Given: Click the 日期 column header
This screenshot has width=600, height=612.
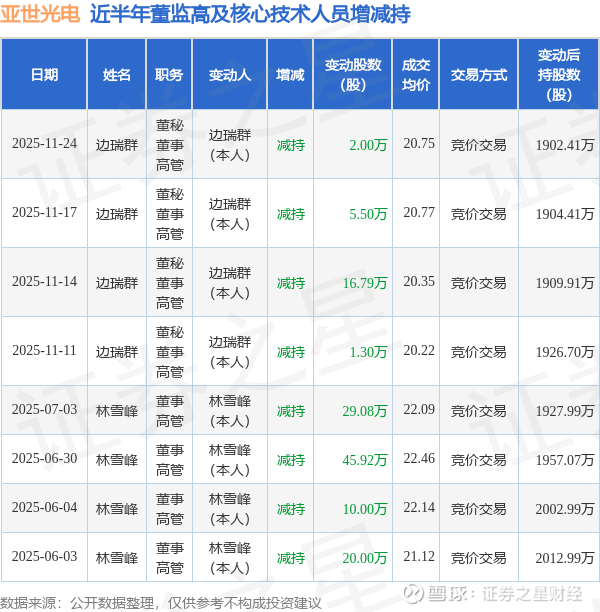Looking at the screenshot, I should tap(44, 75).
